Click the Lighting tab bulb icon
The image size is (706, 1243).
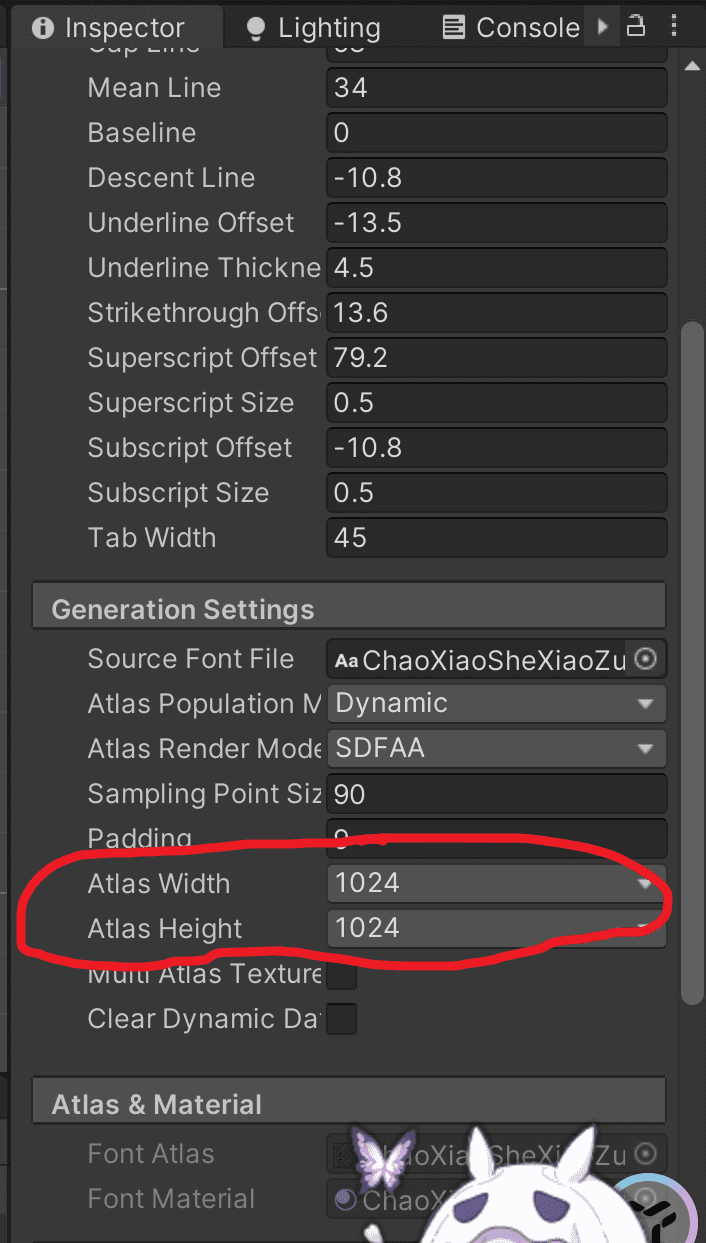(256, 28)
